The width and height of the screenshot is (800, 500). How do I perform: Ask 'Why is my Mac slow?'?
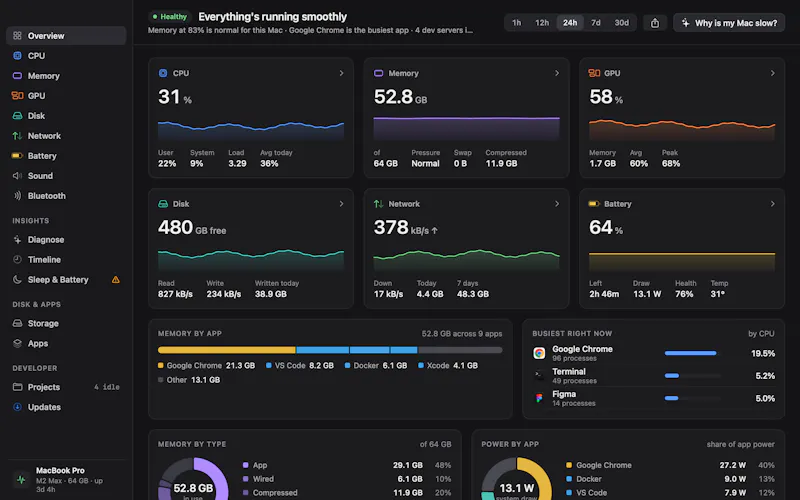click(729, 23)
